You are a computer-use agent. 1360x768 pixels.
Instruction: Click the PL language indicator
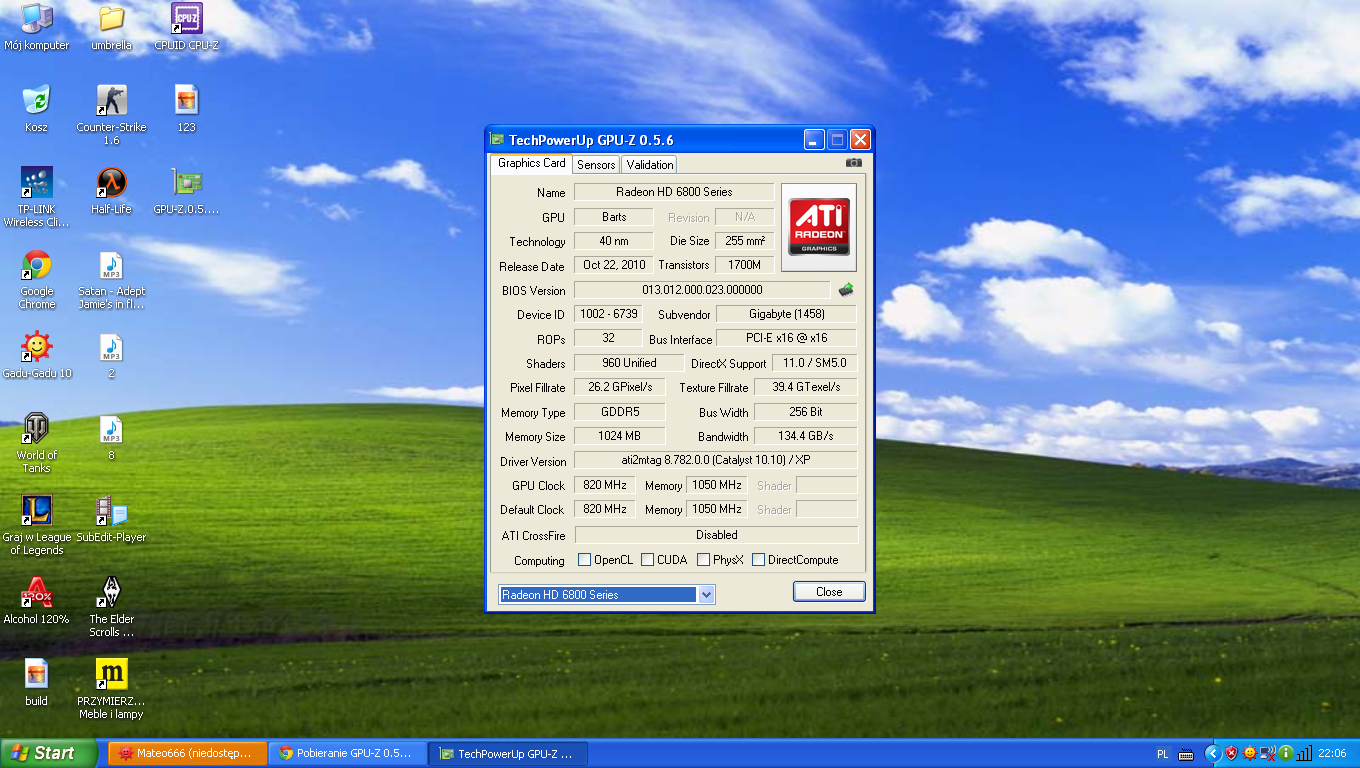(1163, 754)
